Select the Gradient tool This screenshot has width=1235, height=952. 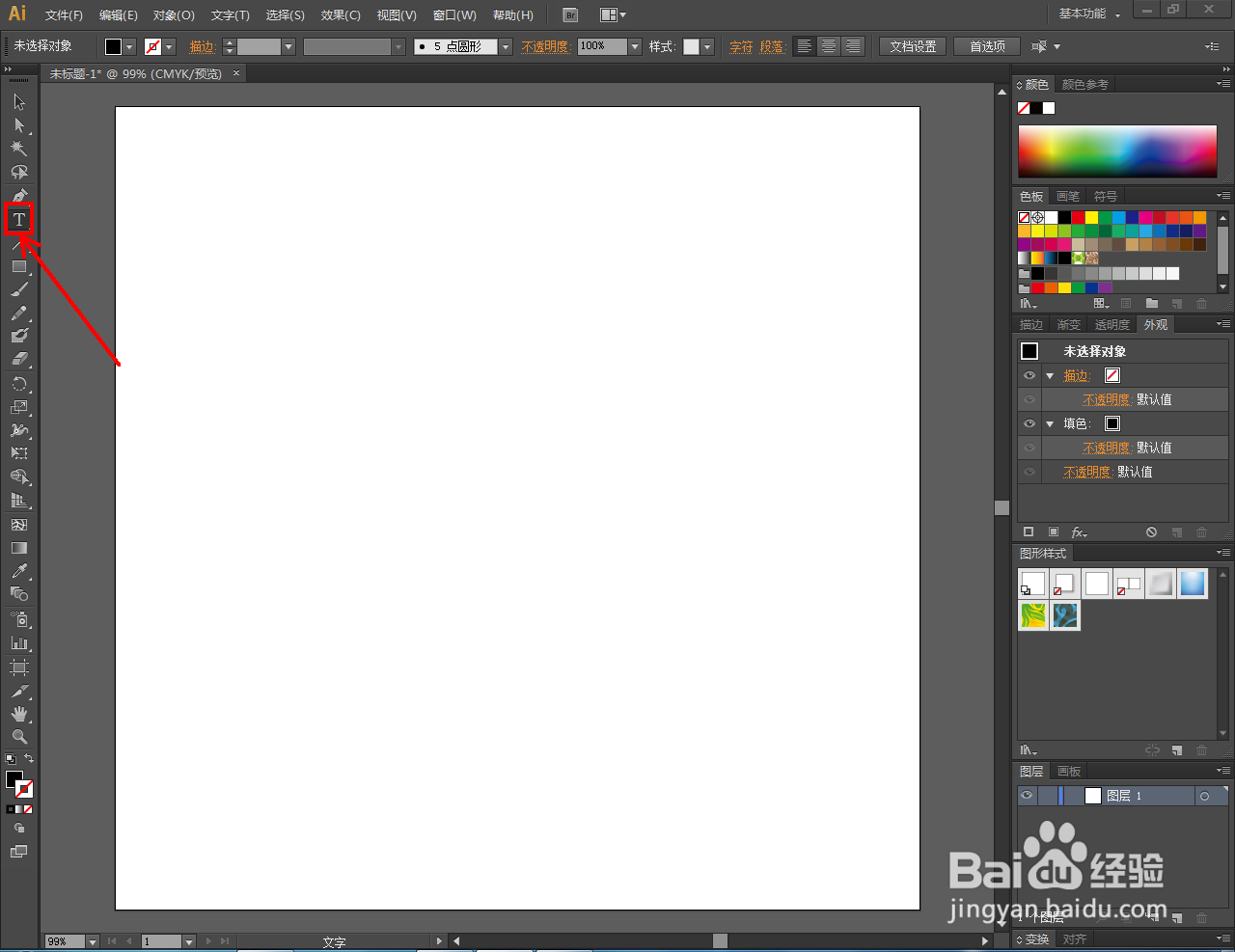[x=18, y=548]
